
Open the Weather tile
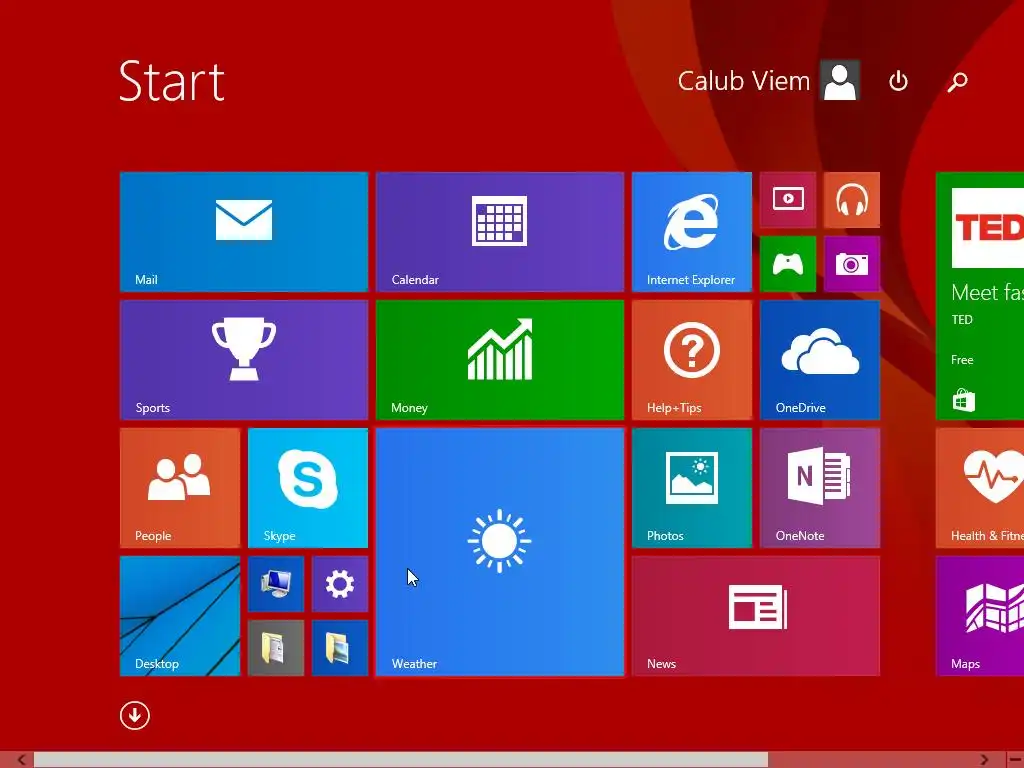coord(500,552)
